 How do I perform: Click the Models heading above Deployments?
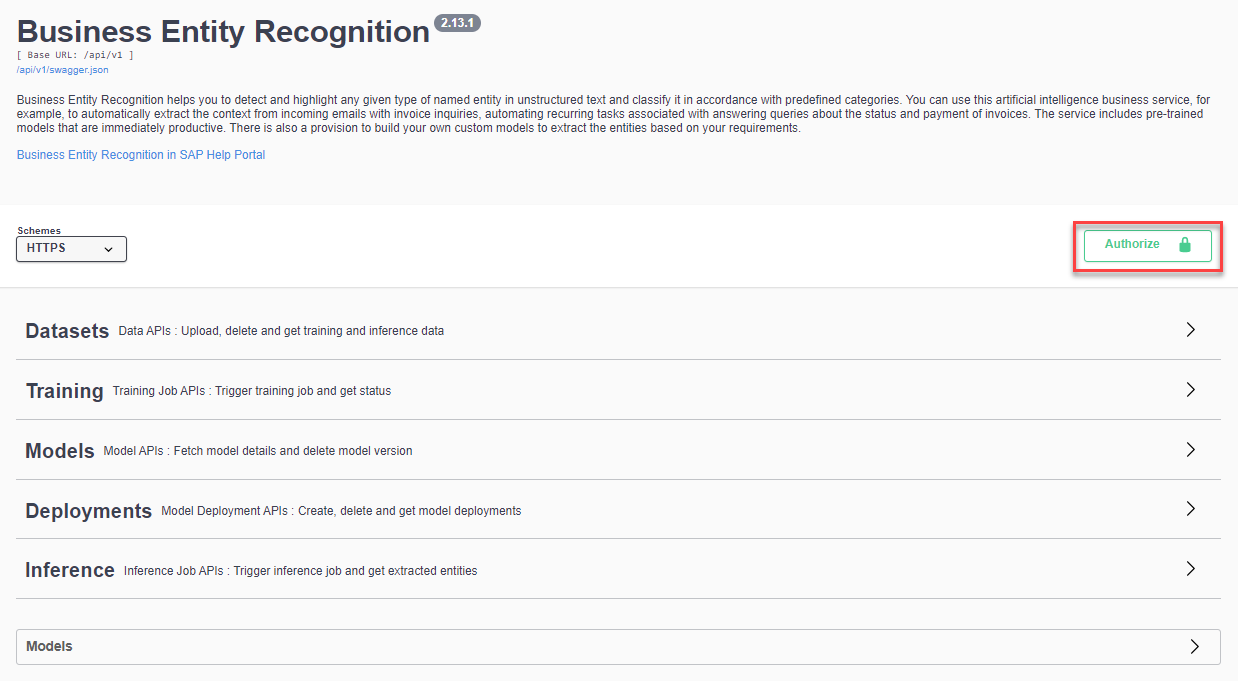pyautogui.click(x=60, y=451)
